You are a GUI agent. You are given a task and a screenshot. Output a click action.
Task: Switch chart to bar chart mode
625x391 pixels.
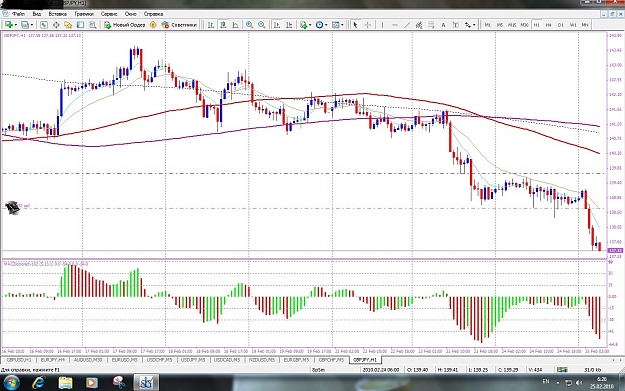pos(210,25)
